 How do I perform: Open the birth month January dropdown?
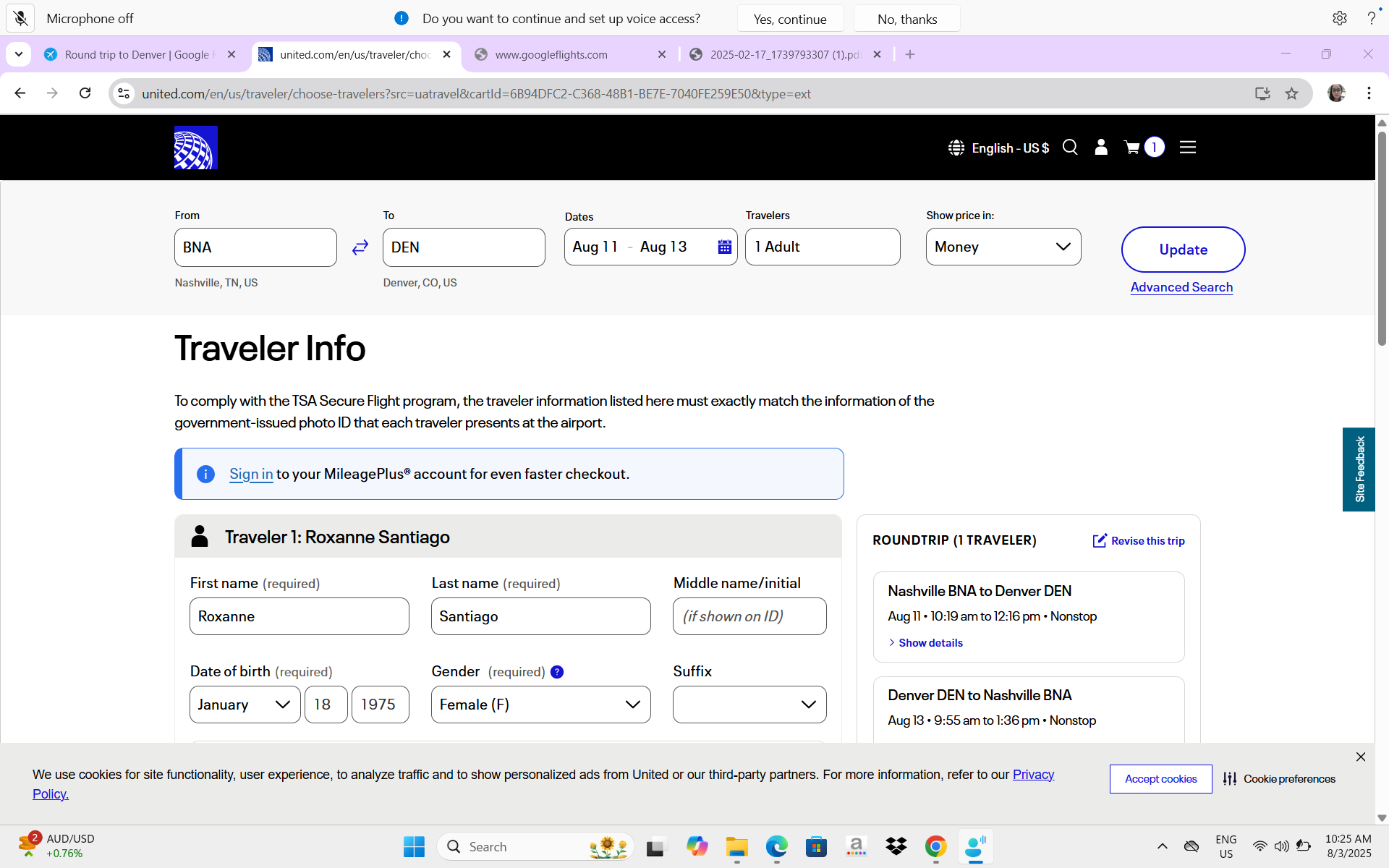(x=245, y=705)
